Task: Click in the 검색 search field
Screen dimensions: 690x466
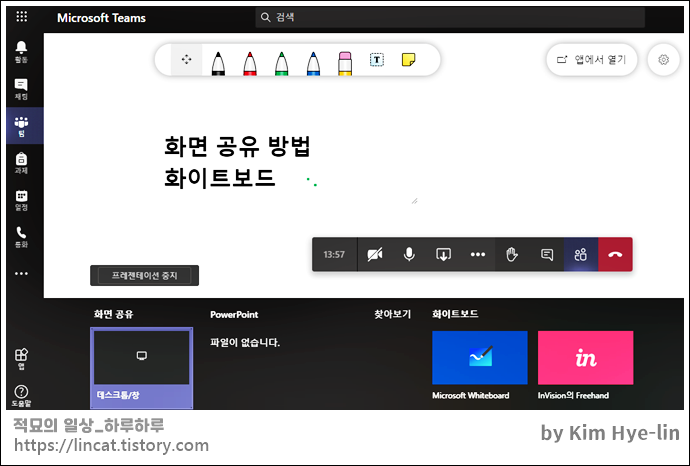Action: click(450, 17)
